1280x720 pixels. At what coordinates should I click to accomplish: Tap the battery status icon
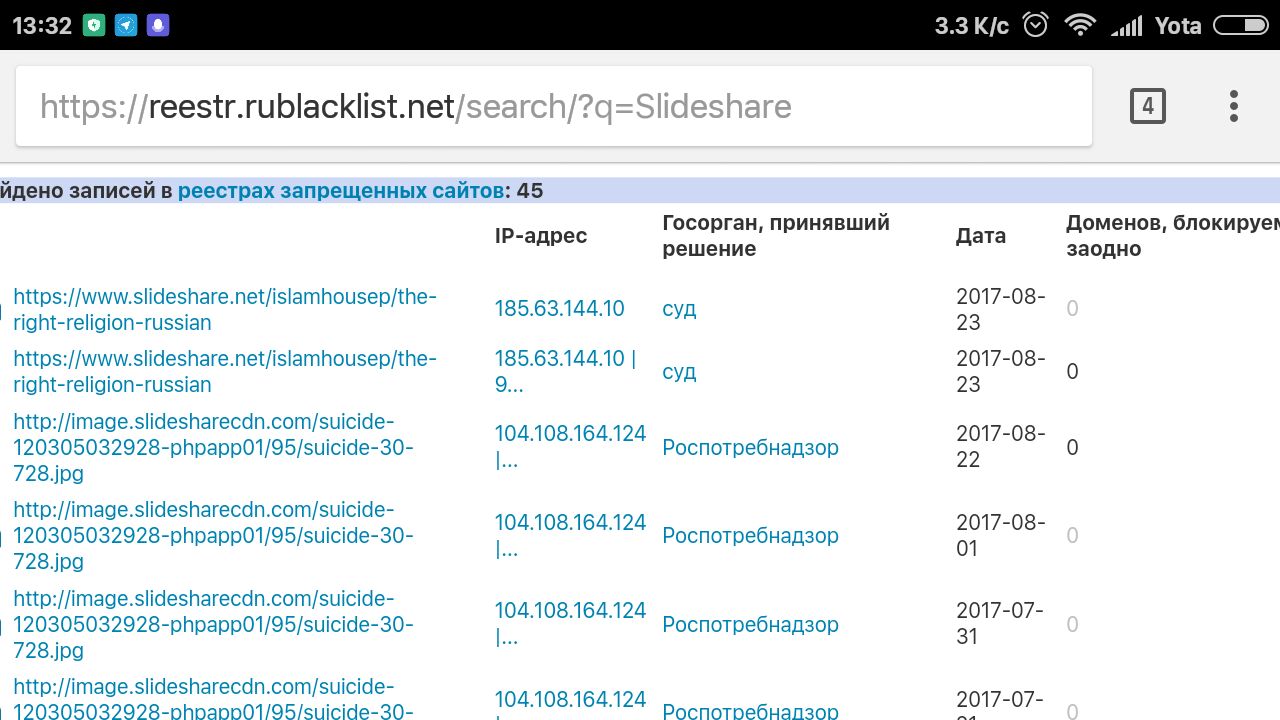pyautogui.click(x=1240, y=25)
